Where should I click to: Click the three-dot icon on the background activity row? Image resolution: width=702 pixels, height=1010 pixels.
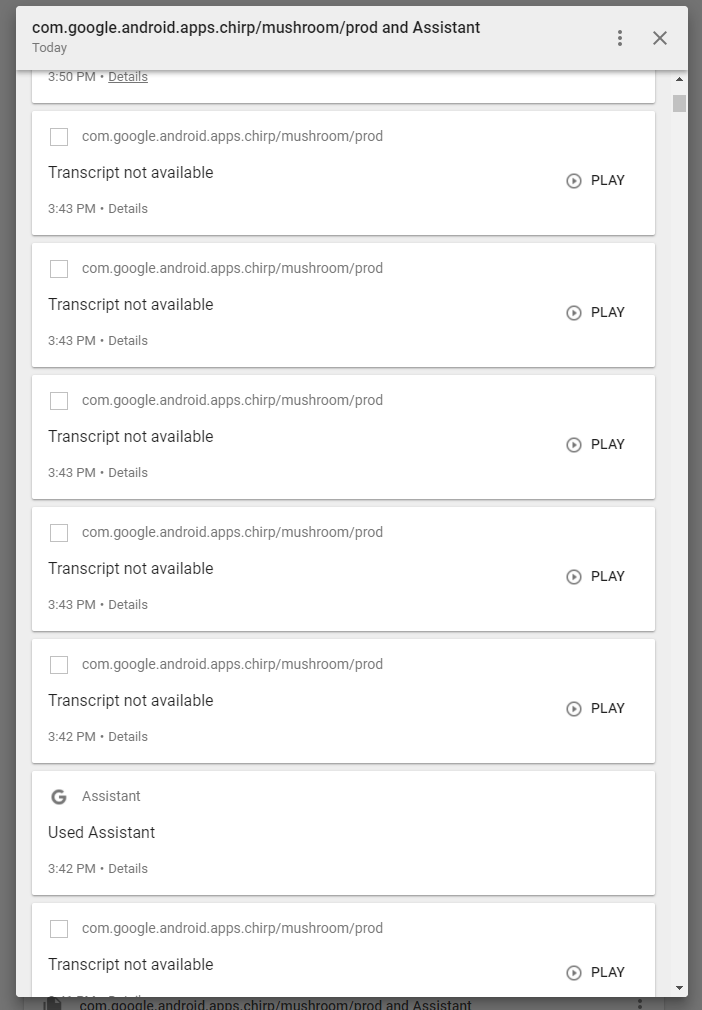click(x=638, y=1004)
